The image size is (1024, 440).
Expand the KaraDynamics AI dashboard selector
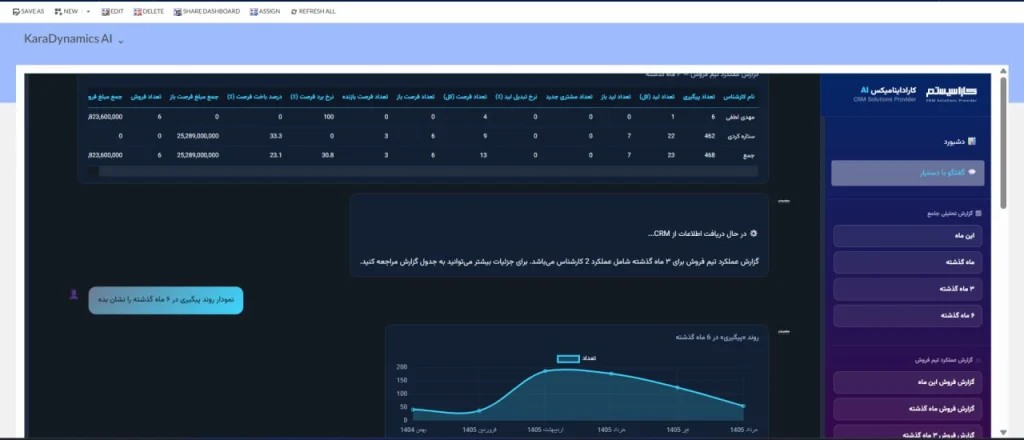(x=121, y=40)
